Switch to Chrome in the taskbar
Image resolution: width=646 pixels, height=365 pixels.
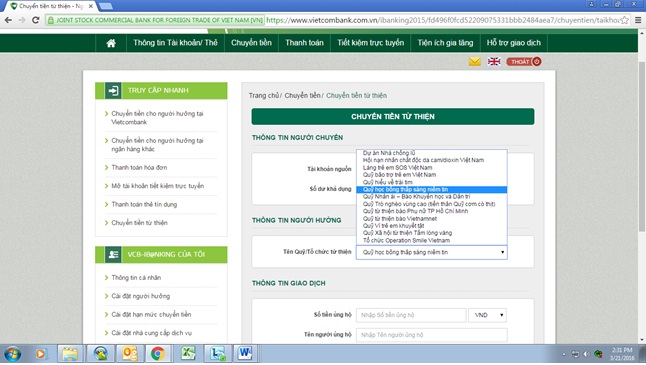pos(158,354)
